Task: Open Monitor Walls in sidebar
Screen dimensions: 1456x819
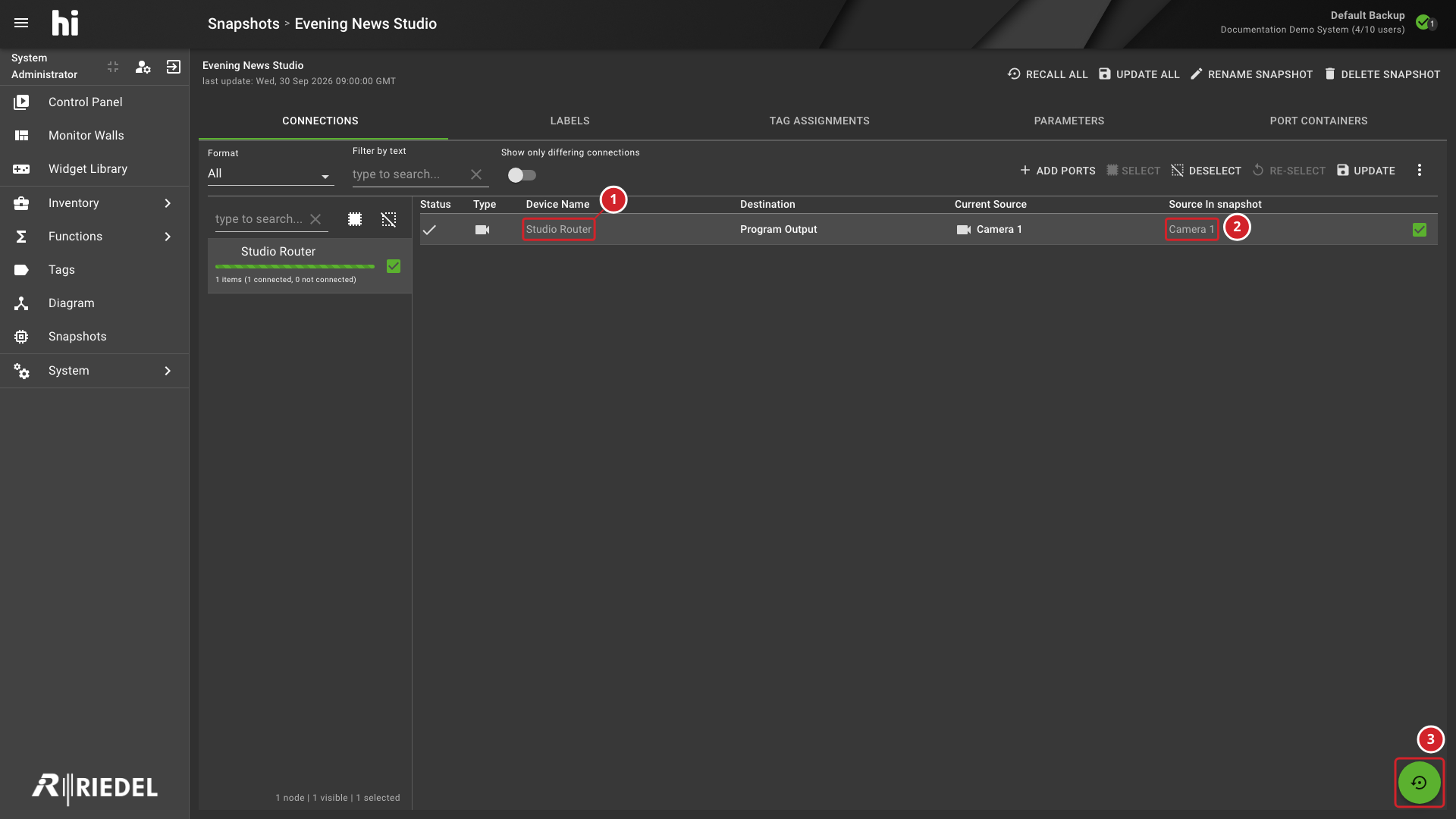Action: 94,135
